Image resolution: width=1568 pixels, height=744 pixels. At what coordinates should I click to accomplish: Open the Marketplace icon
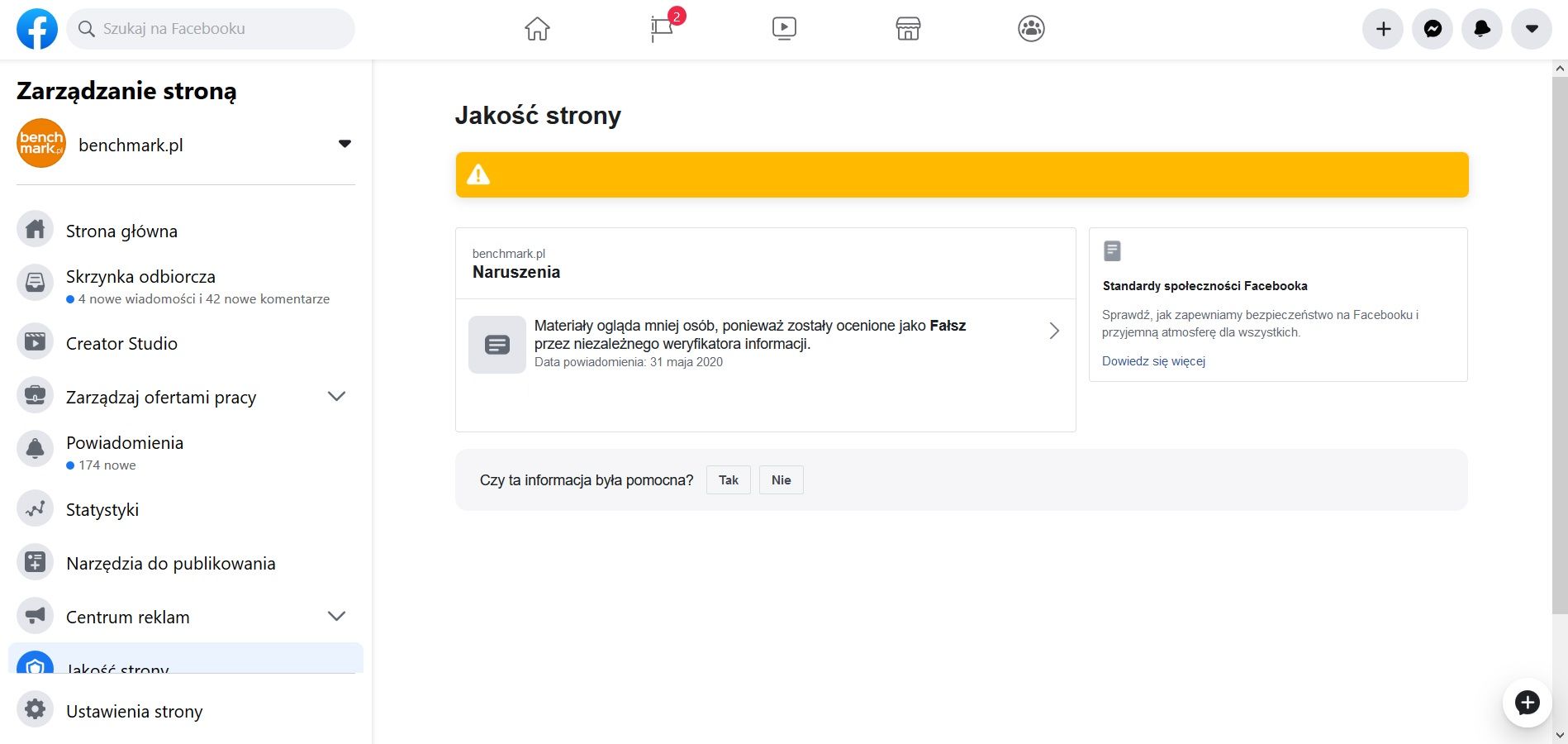click(x=908, y=29)
